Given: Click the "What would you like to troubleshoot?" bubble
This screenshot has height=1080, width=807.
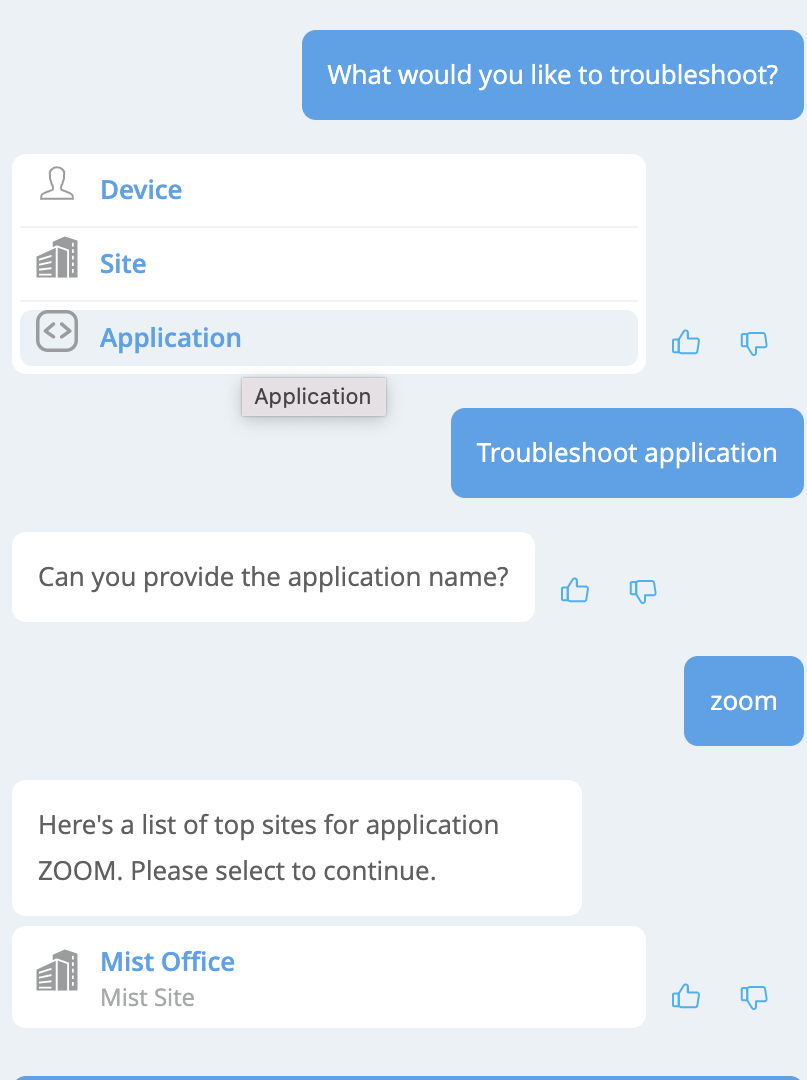Looking at the screenshot, I should click(552, 75).
